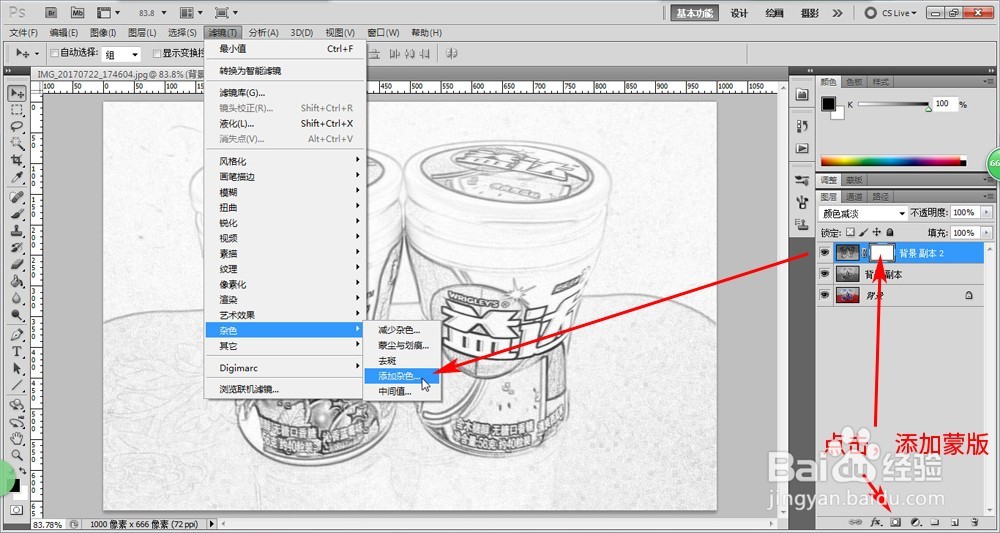This screenshot has width=1000, height=533.
Task: Create a new layer group
Action: tap(934, 522)
